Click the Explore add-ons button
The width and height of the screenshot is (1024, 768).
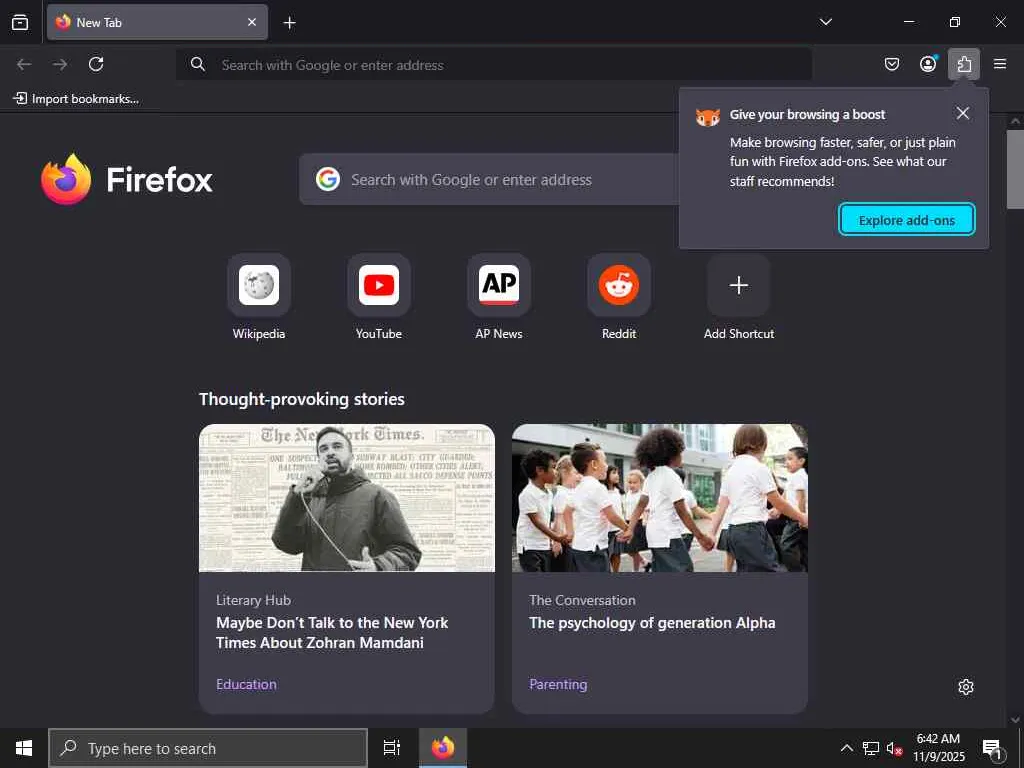tap(906, 220)
